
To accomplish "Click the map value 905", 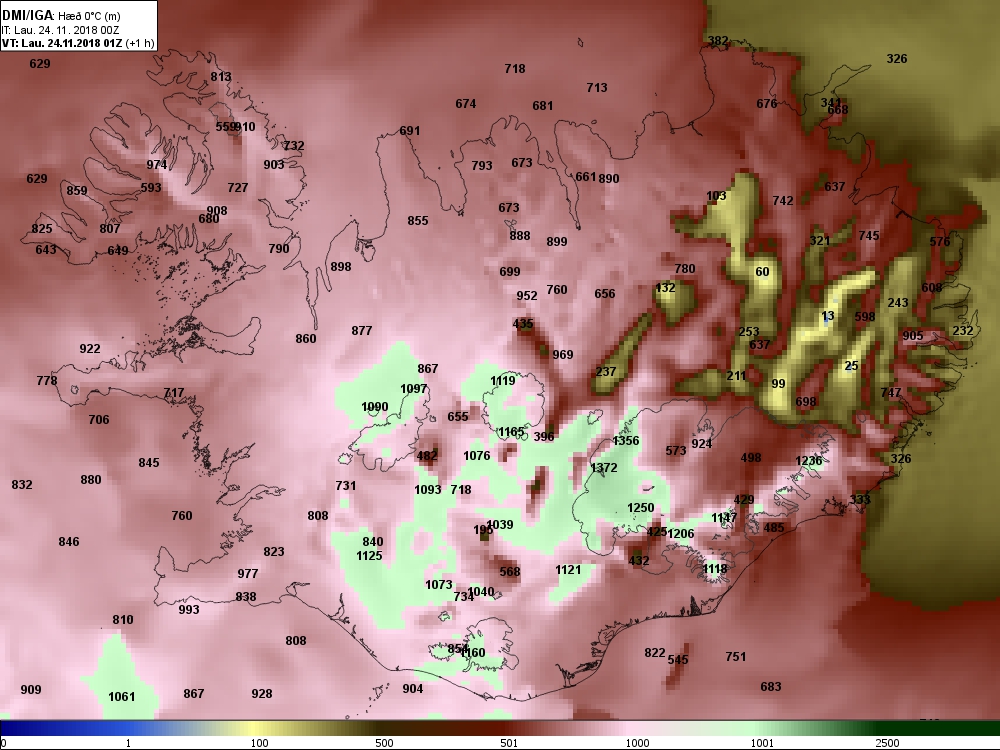I will pyautogui.click(x=913, y=336).
